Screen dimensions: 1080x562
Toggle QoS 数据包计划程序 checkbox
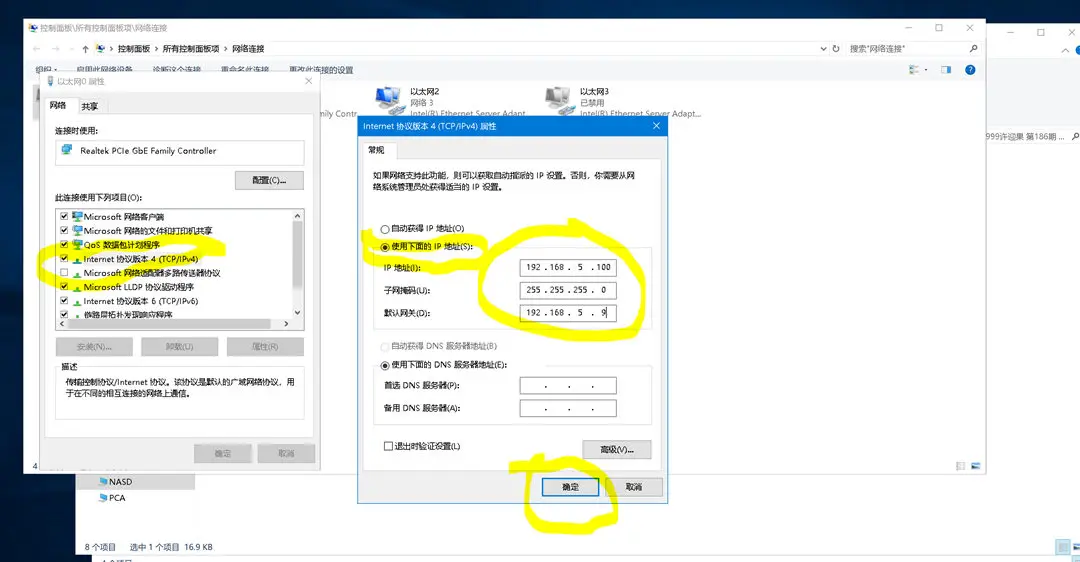point(64,244)
